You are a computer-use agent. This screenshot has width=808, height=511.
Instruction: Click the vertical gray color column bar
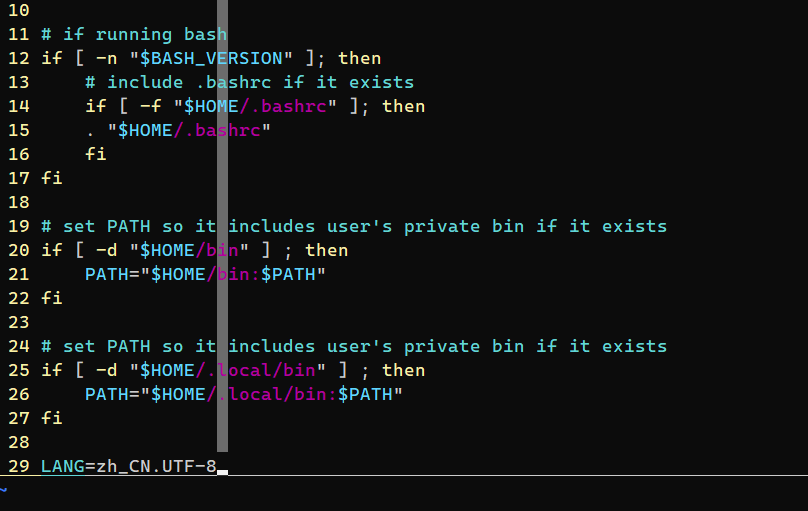click(x=223, y=226)
